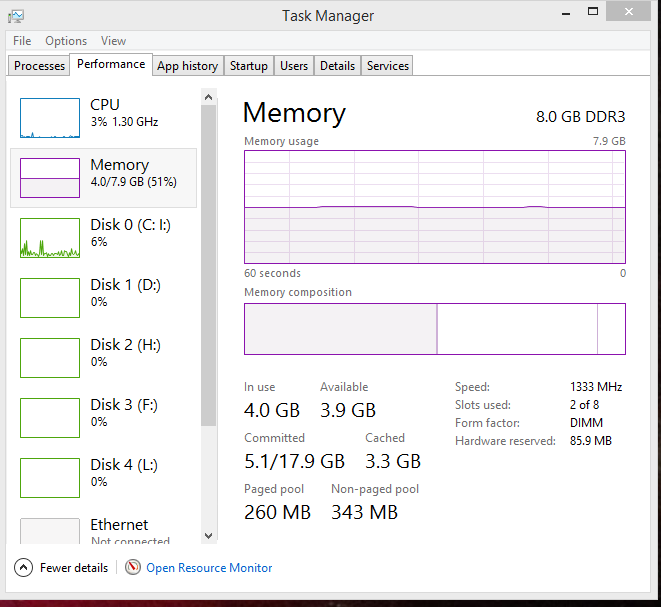Image resolution: width=661 pixels, height=607 pixels.
Task: Click the Fewer details collapse arrow icon
Action: click(23, 567)
